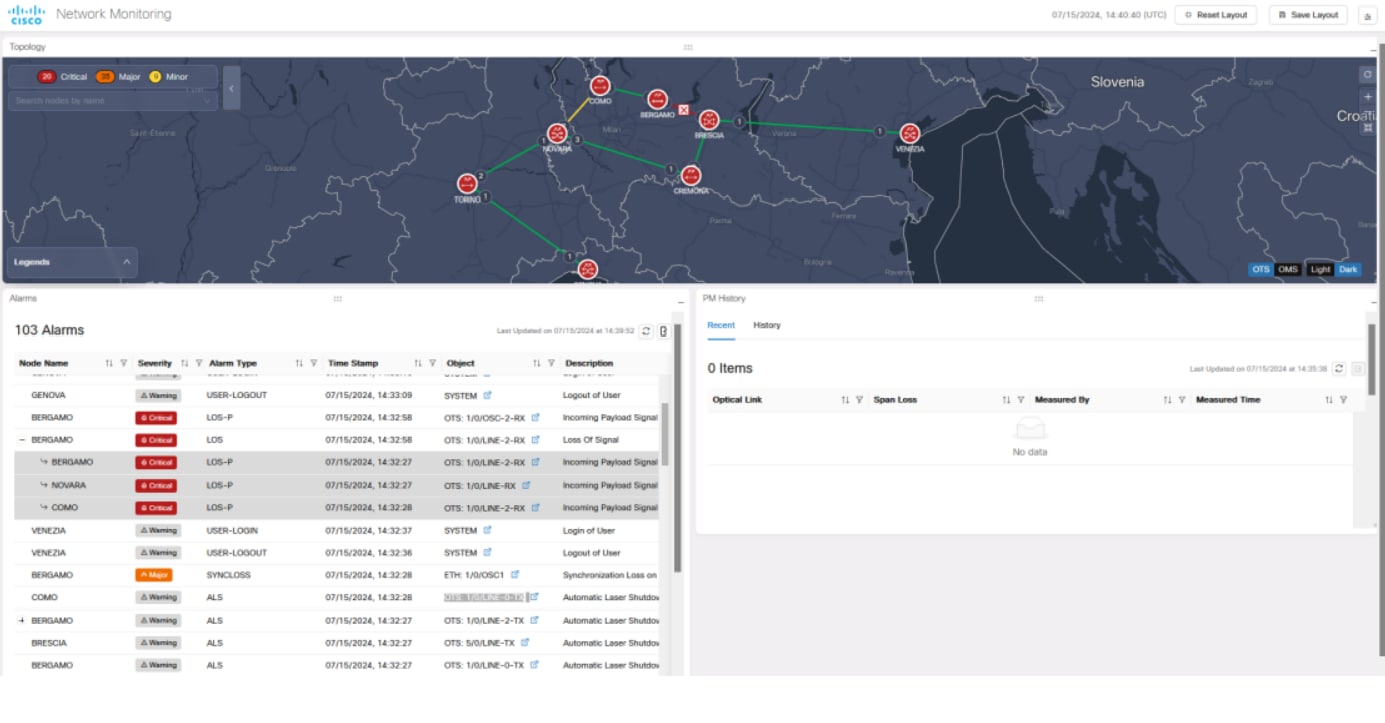
Task: Minimize the PM History panel
Action: pos(1372,301)
